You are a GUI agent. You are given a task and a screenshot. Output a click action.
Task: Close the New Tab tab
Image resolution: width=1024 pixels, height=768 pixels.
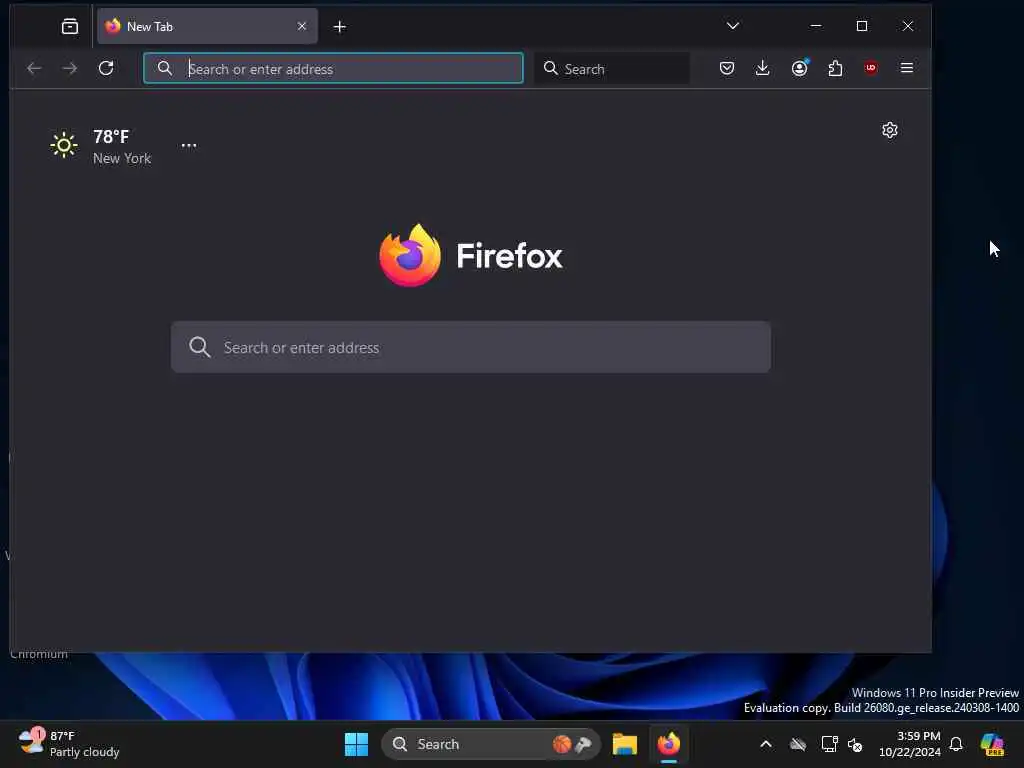(x=302, y=26)
